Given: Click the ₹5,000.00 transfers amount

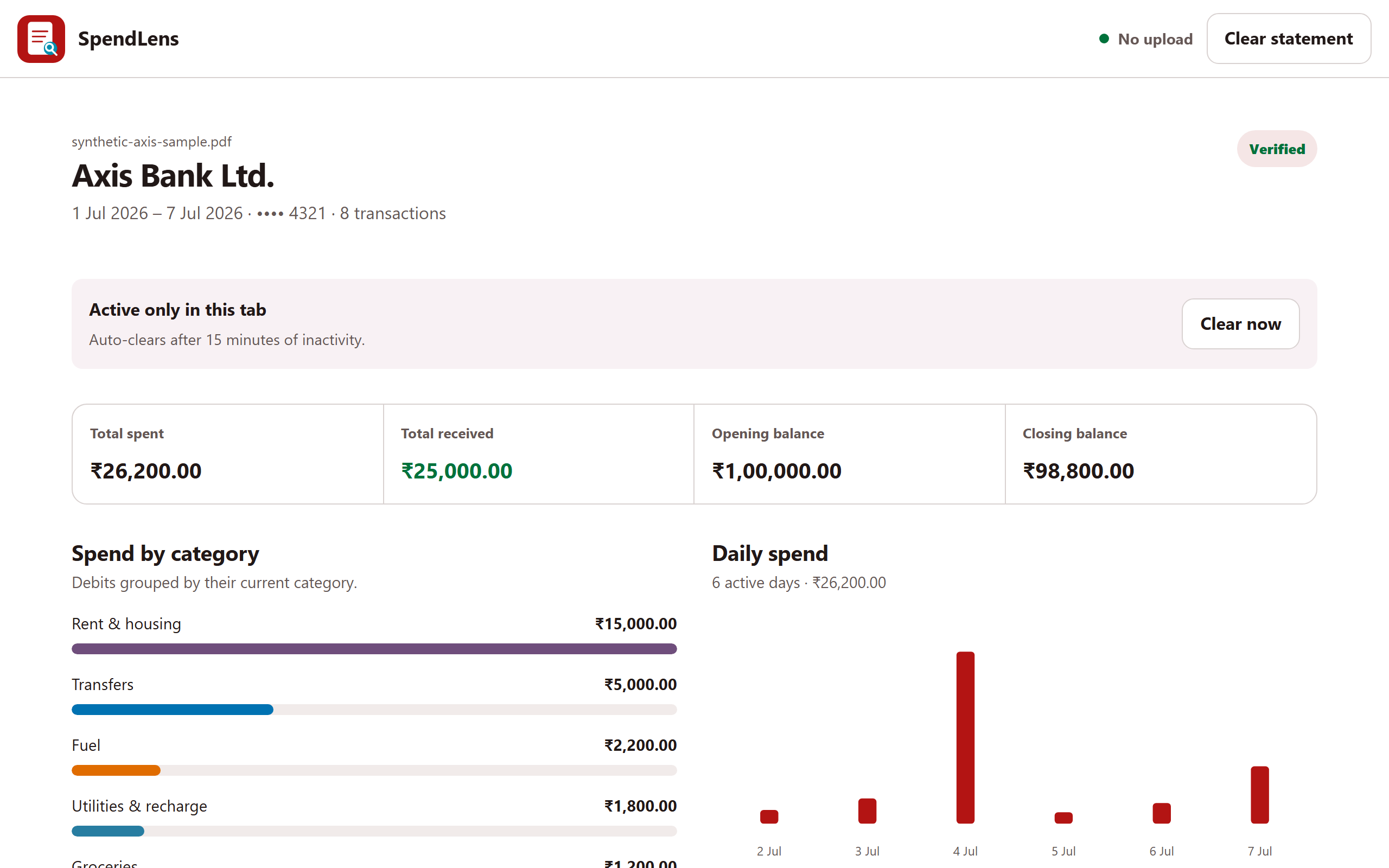Looking at the screenshot, I should pyautogui.click(x=640, y=684).
